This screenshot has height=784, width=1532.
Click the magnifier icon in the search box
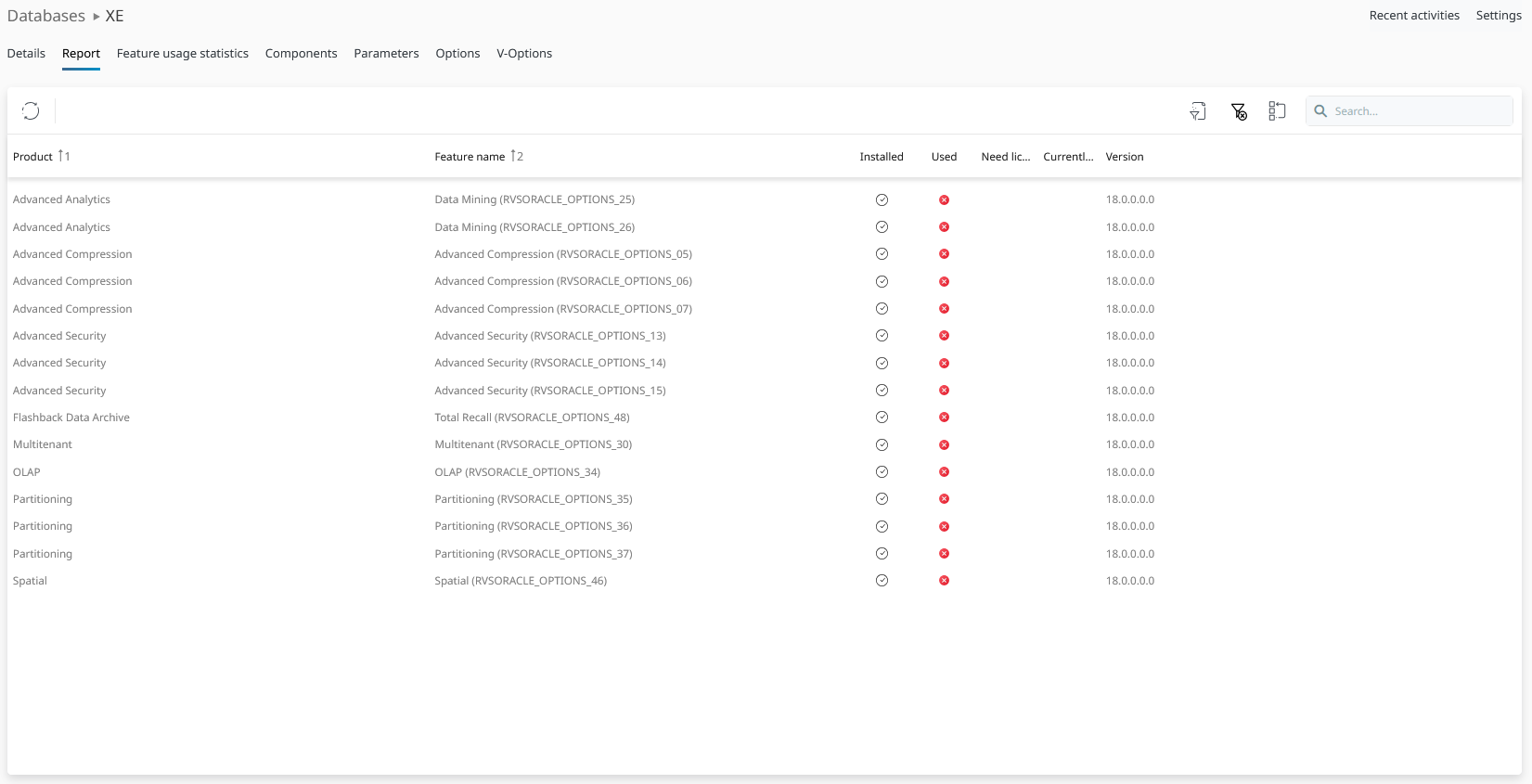(1320, 111)
